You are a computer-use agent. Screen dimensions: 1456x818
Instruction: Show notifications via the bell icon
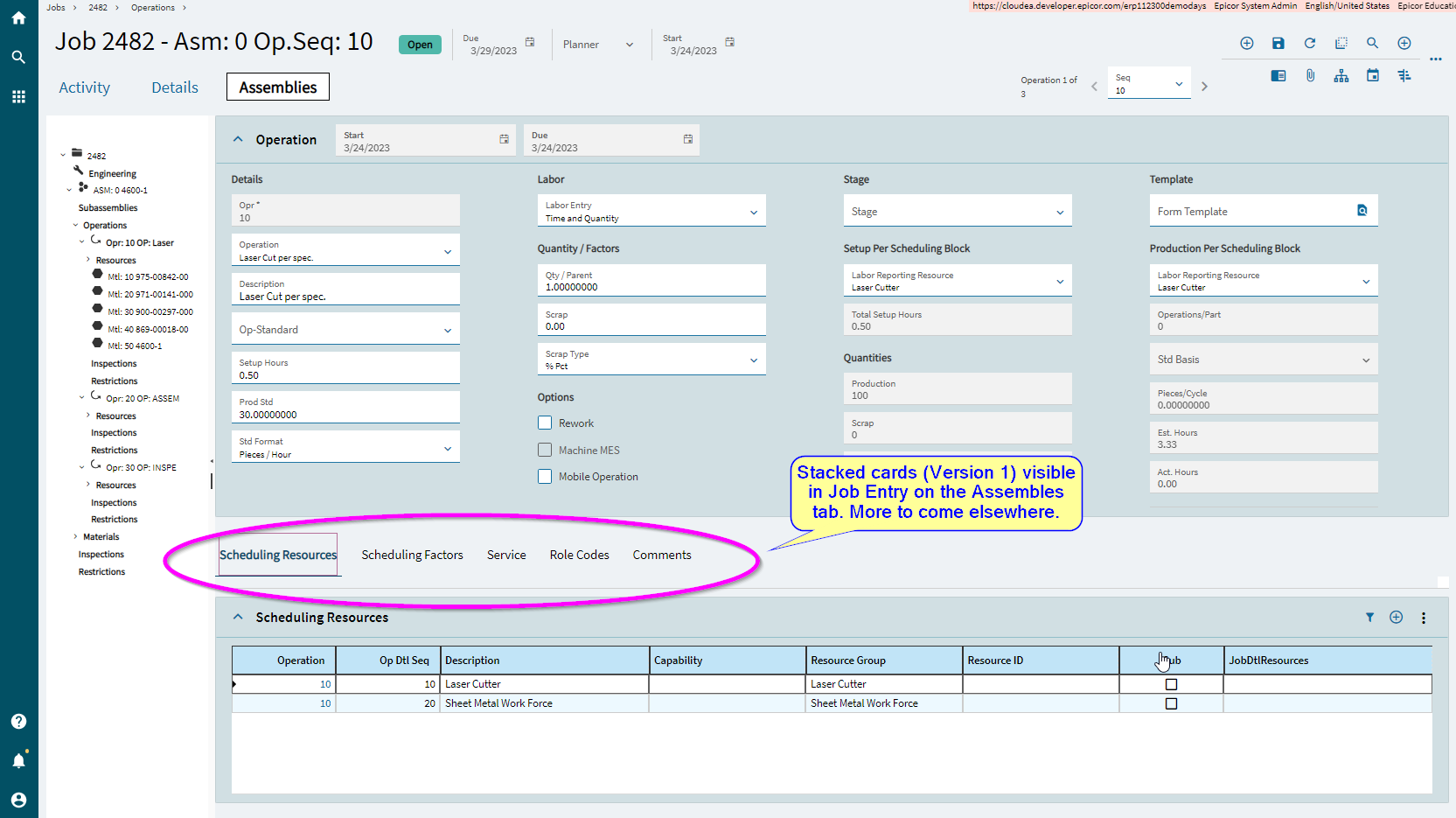point(18,760)
